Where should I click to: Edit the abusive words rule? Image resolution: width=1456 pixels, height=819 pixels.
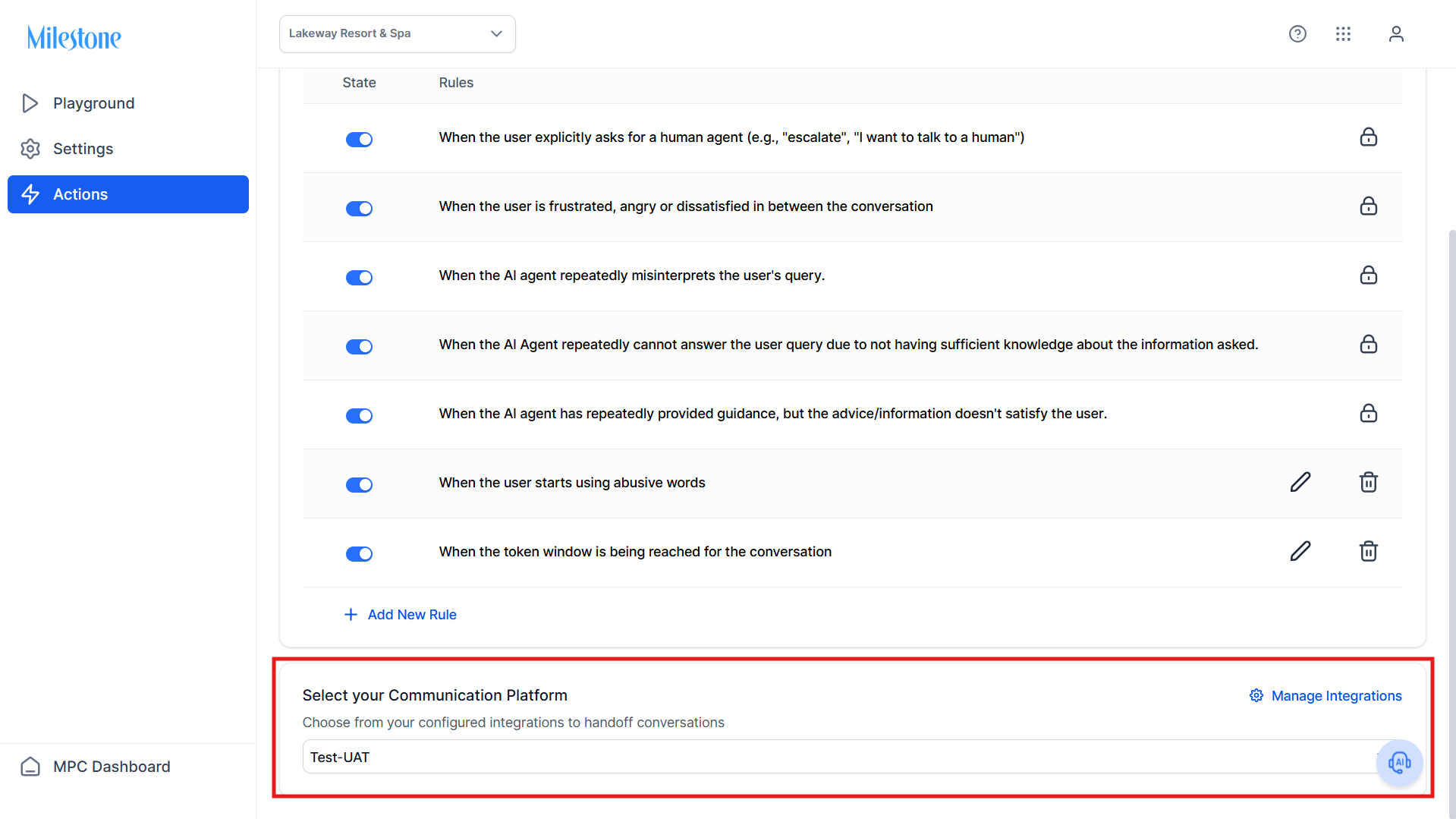[x=1300, y=483]
